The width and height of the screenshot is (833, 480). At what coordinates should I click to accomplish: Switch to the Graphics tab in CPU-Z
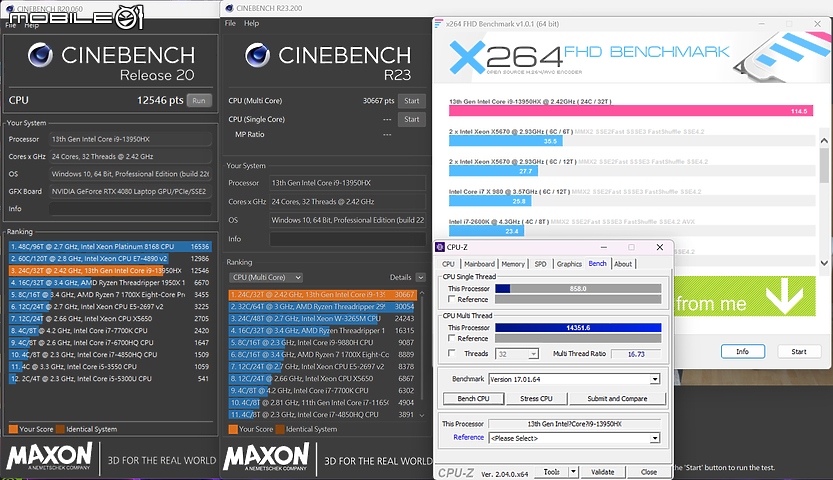[x=569, y=264]
